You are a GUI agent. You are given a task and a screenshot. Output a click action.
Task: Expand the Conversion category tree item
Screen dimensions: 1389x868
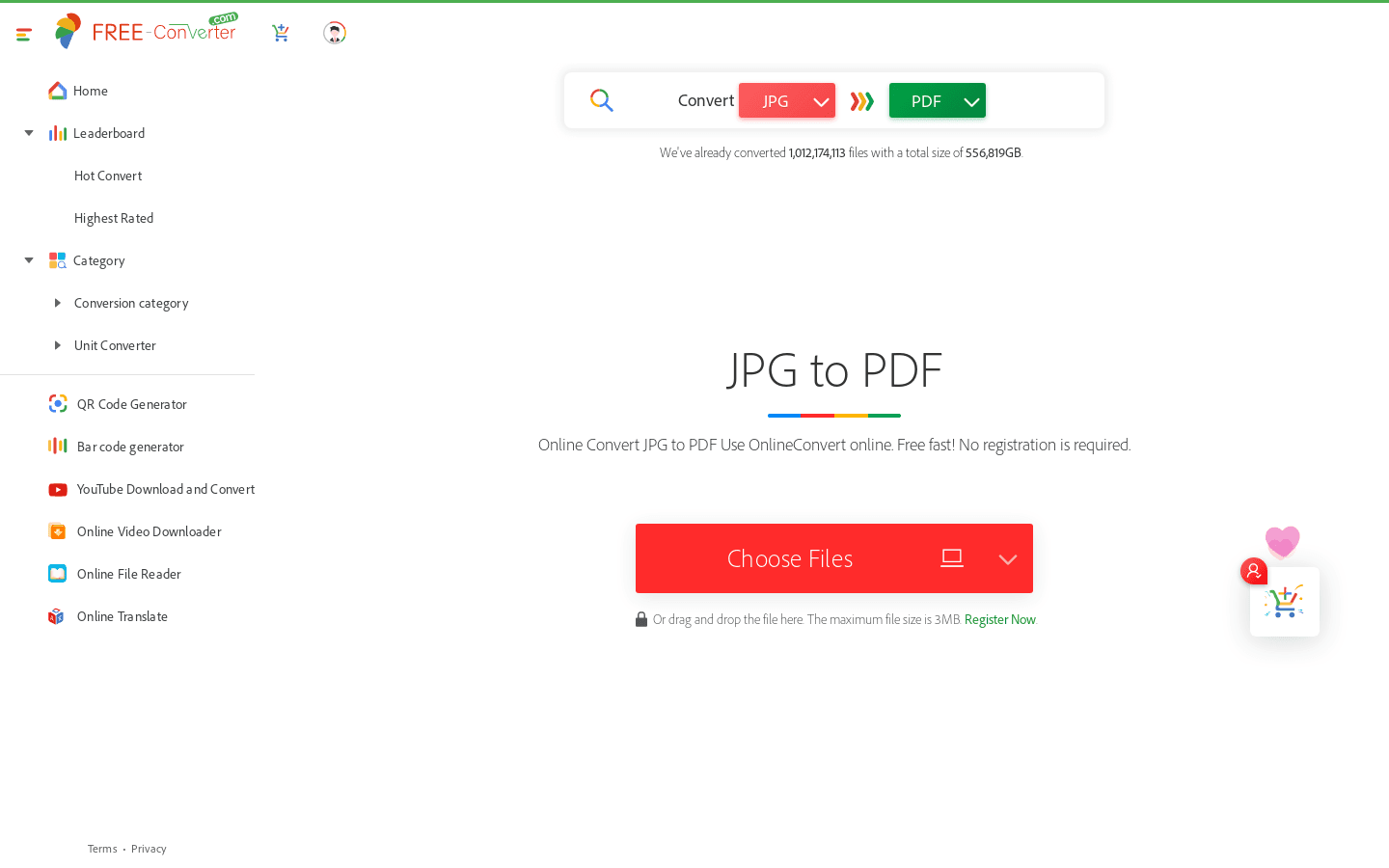(x=60, y=303)
